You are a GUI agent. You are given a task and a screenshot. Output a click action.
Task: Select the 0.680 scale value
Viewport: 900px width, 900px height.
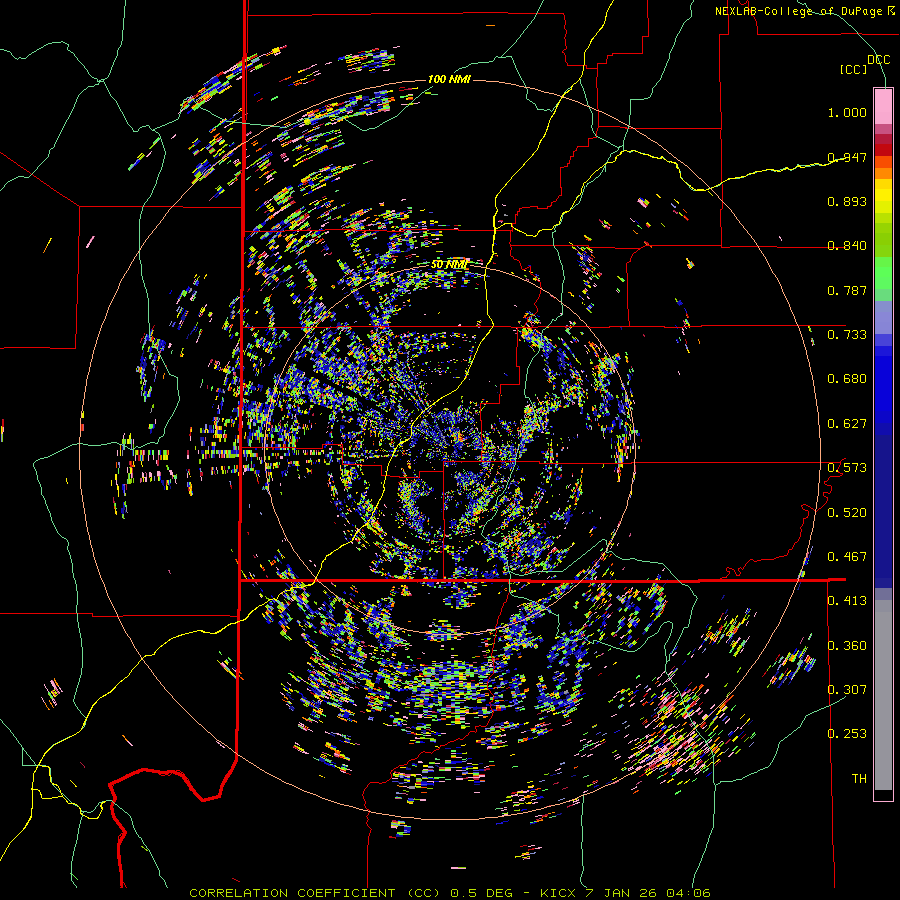[x=847, y=379]
